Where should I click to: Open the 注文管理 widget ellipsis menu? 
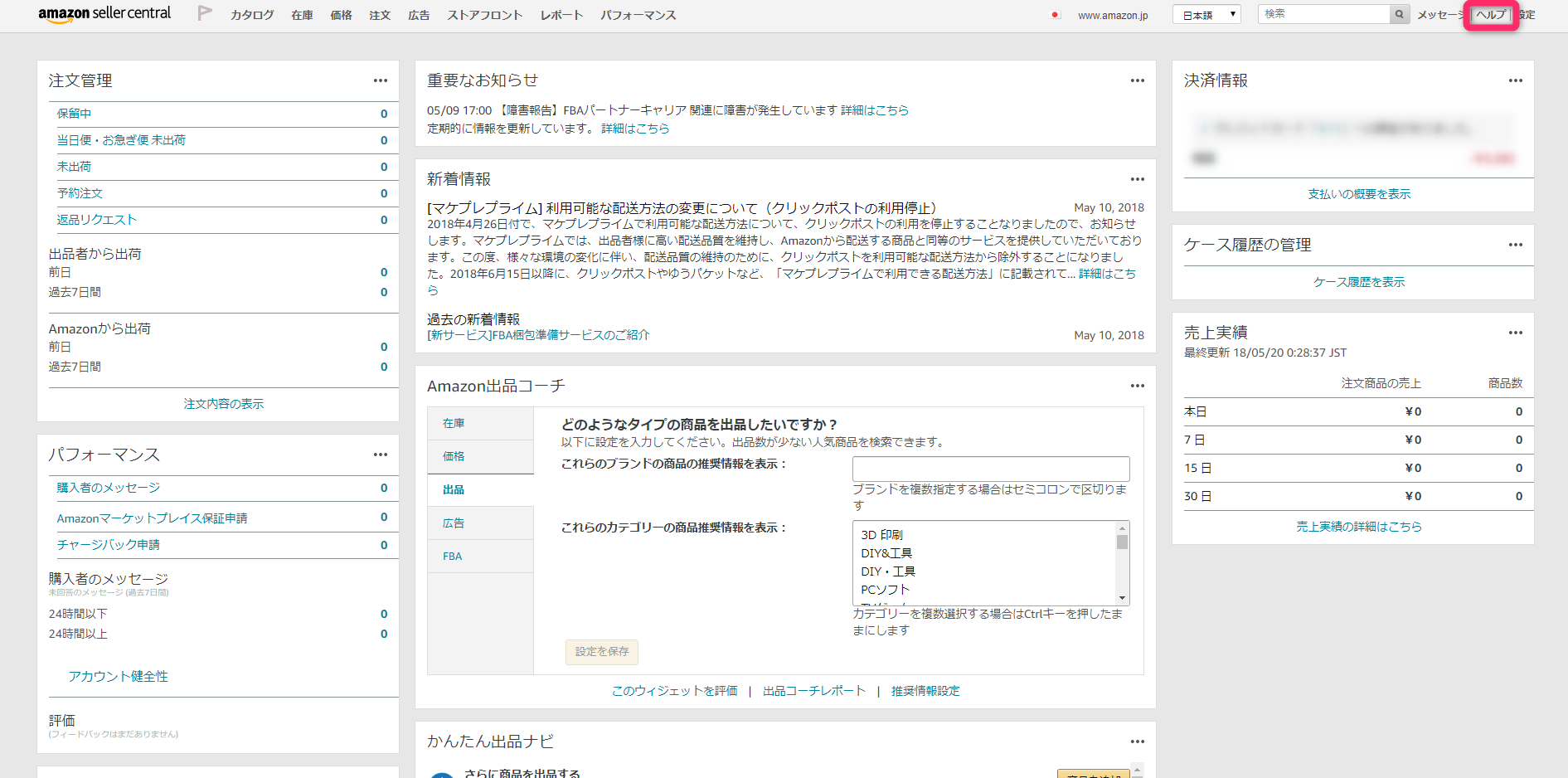(x=381, y=80)
